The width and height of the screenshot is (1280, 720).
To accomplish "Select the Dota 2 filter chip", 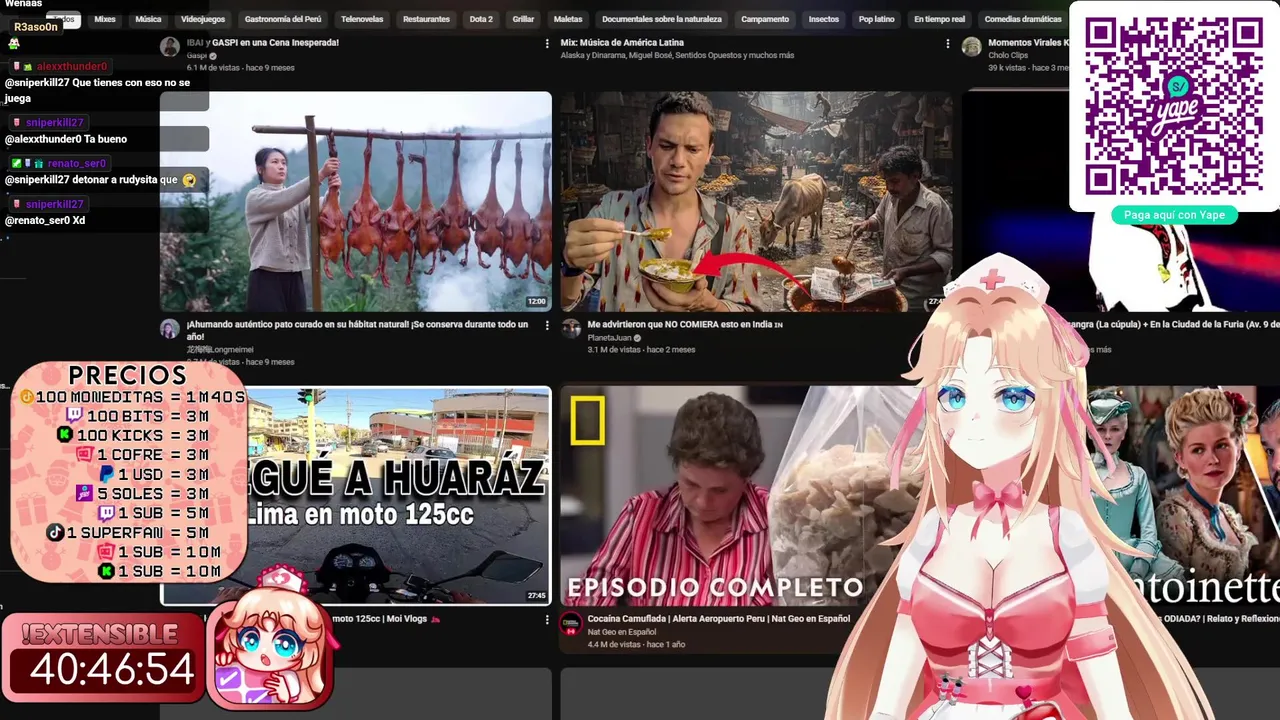I will tap(481, 19).
